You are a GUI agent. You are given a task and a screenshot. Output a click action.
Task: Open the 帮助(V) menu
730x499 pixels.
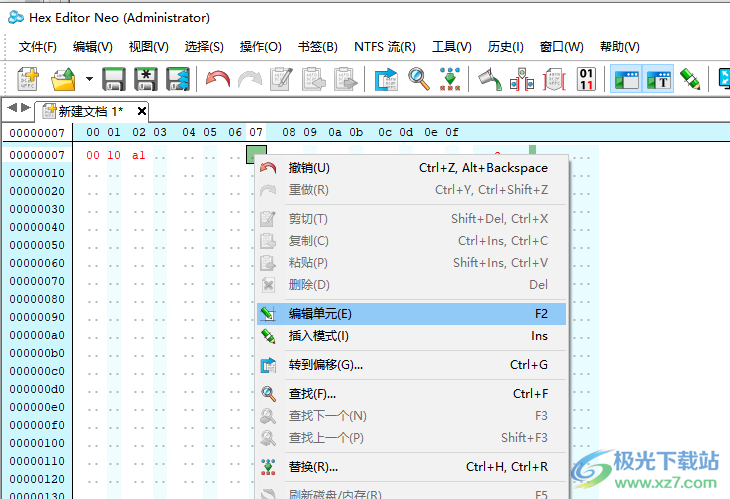[x=620, y=47]
